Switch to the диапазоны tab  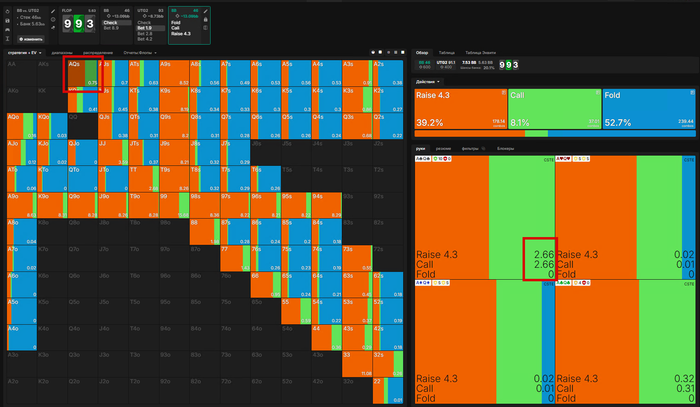coord(62,53)
